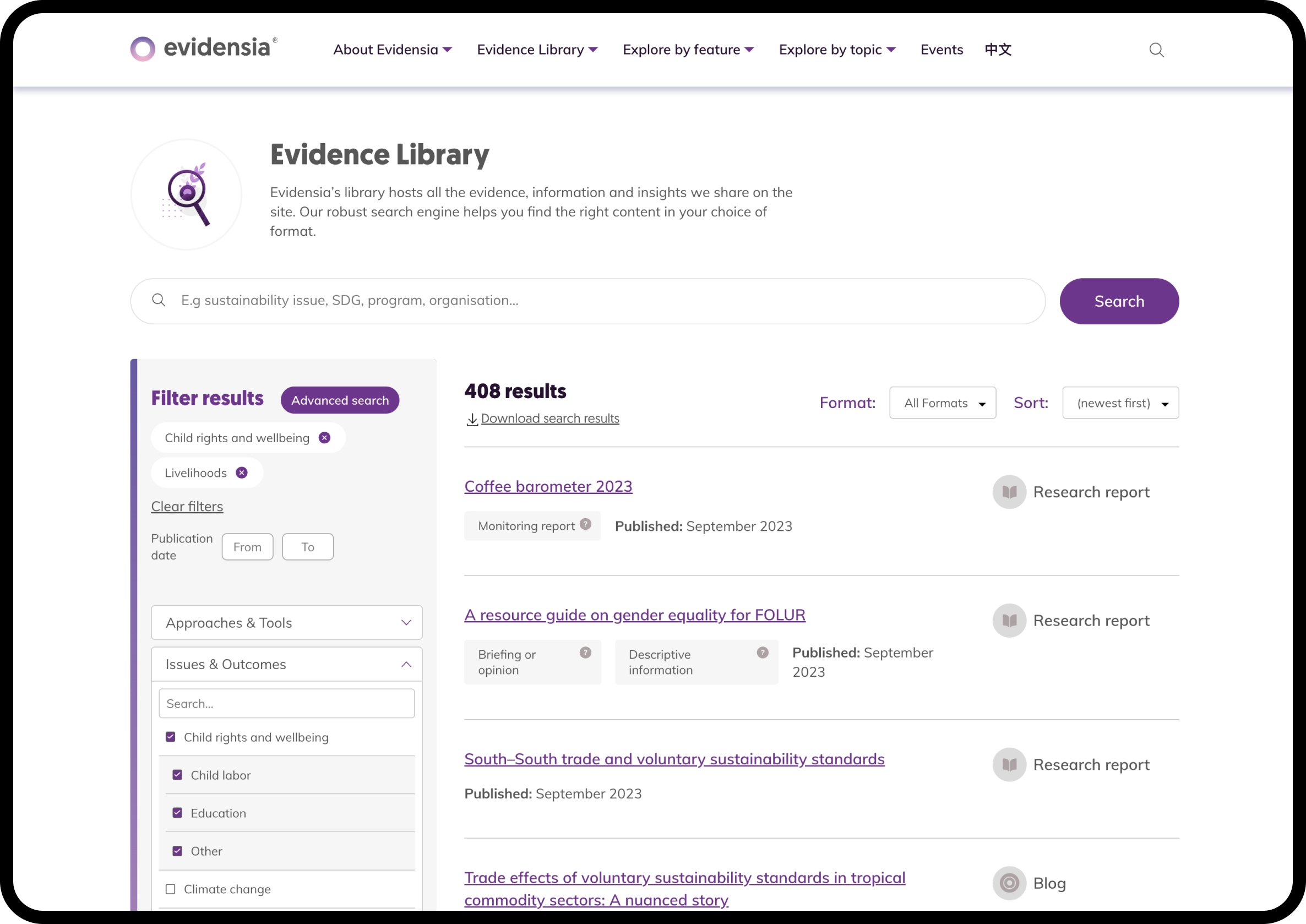Open Explore by feature menu
The height and width of the screenshot is (924, 1306).
(x=688, y=50)
